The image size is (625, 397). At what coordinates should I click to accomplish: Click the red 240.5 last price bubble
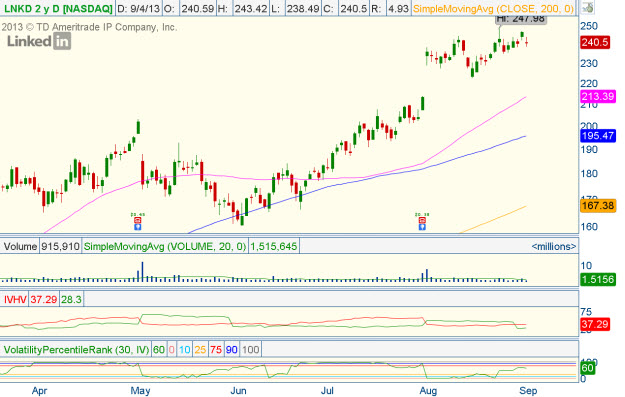[595, 42]
